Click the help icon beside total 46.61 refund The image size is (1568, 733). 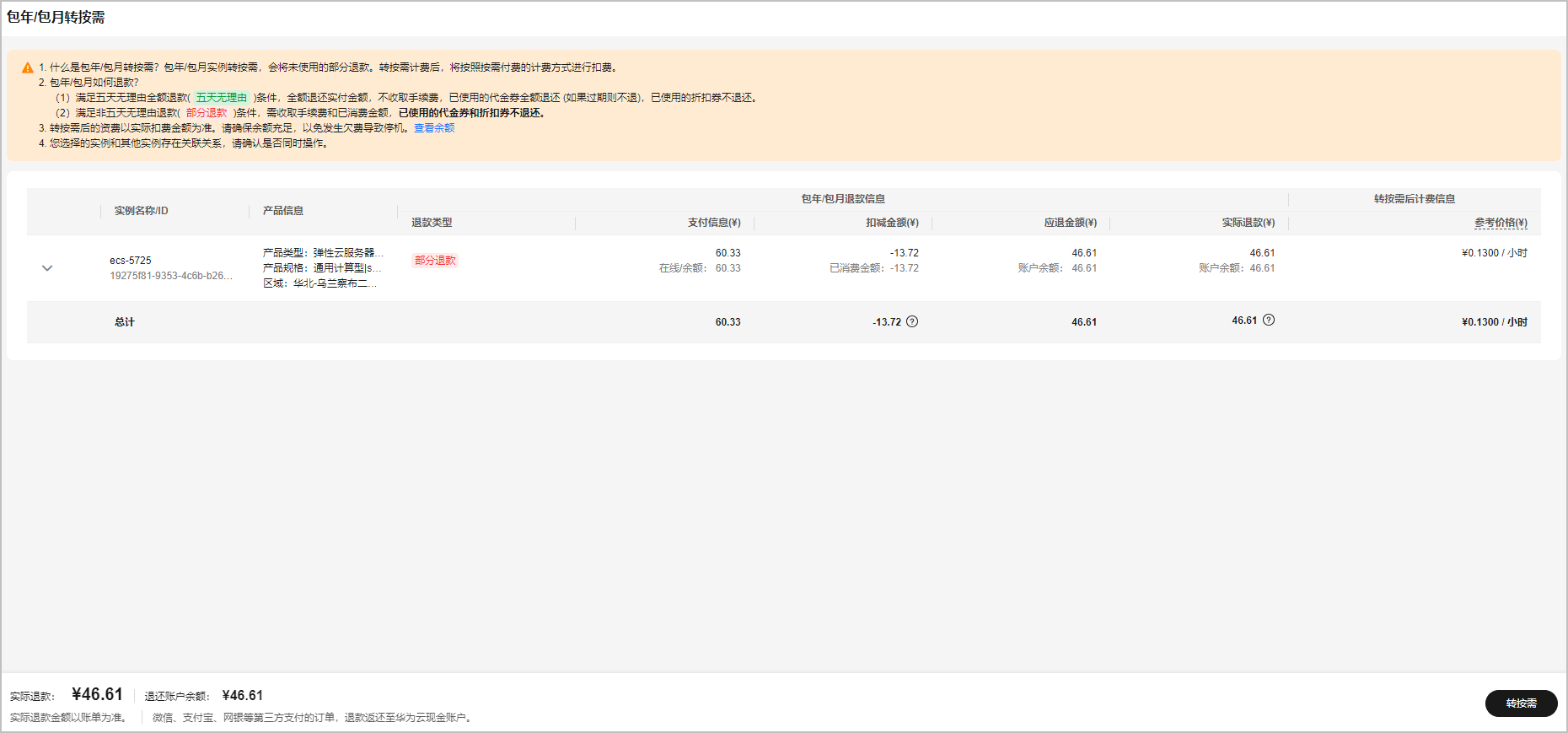click(x=1269, y=320)
